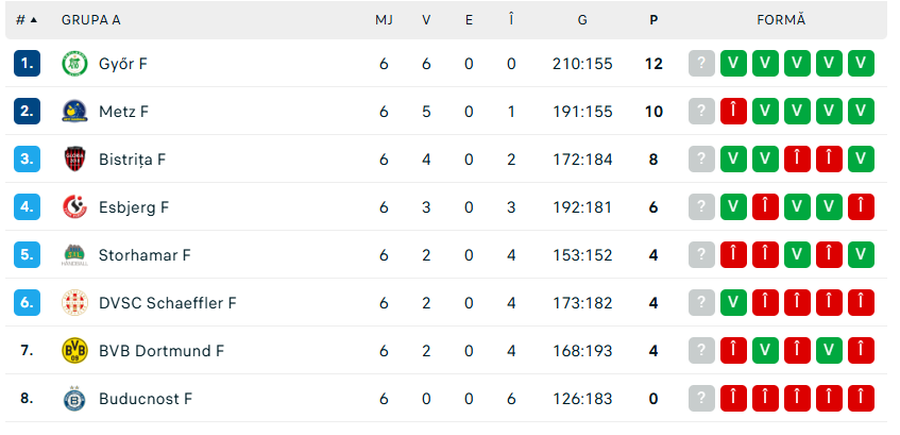Open the Buducnost F team link
The height and width of the screenshot is (435, 900).
coord(145,399)
